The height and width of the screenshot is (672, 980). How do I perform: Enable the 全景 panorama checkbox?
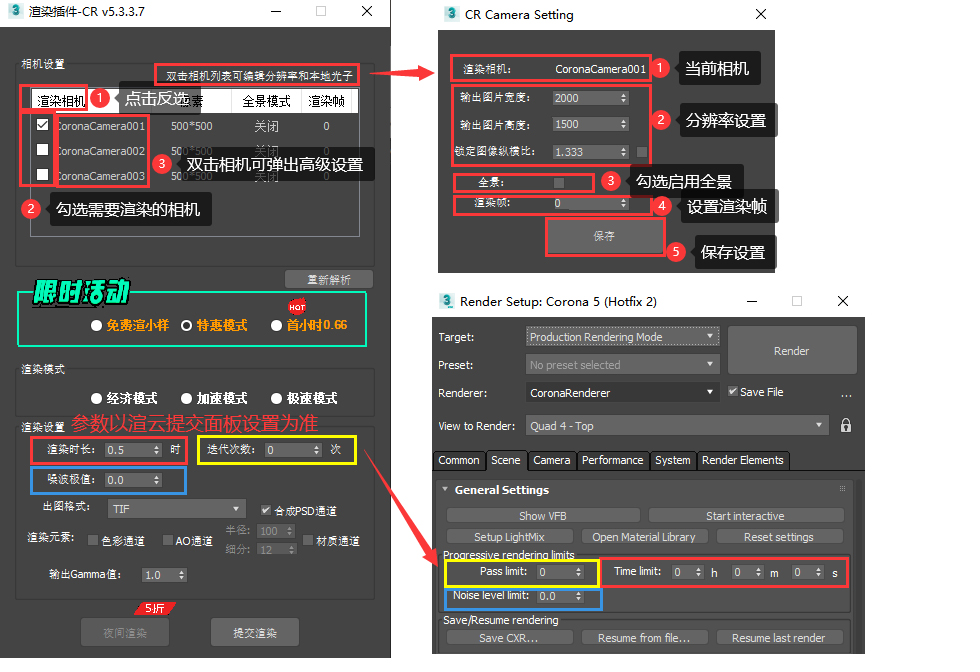tap(559, 183)
